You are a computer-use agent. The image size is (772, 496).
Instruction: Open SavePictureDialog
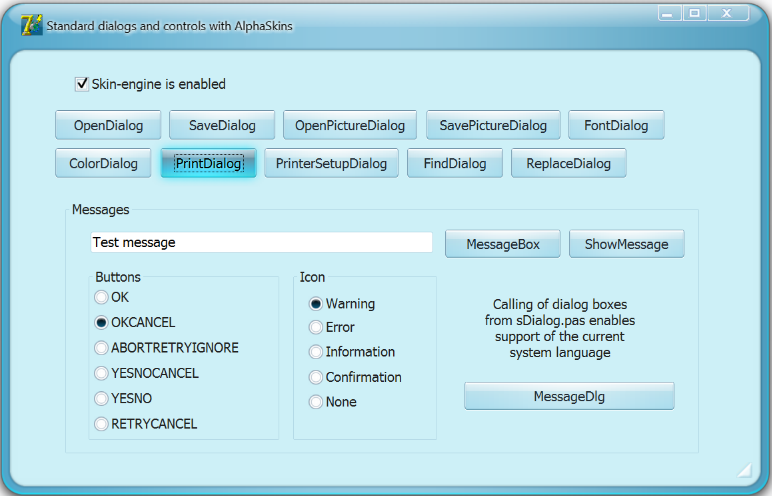493,126
